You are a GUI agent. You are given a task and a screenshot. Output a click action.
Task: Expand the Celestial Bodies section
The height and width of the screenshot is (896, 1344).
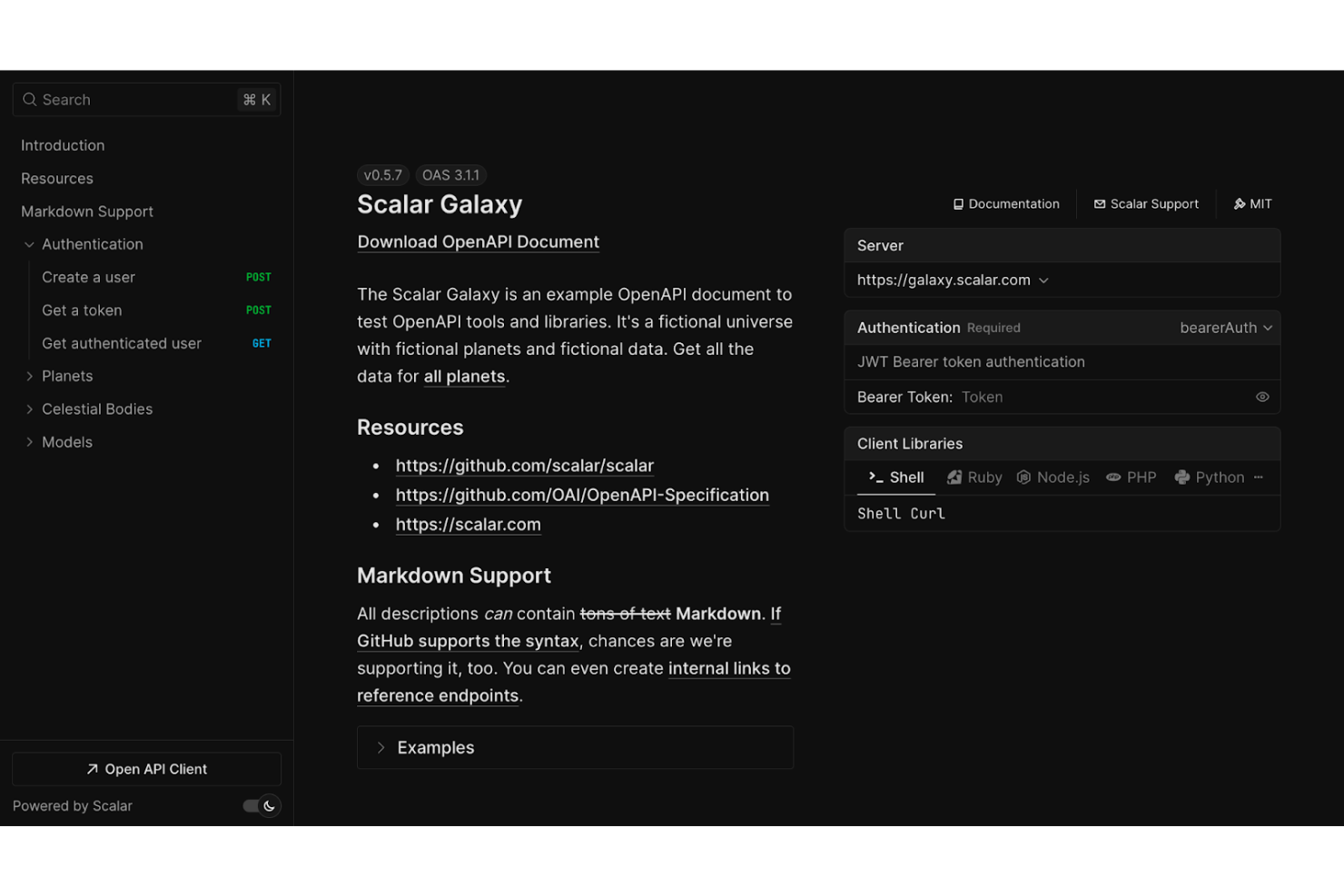(x=30, y=409)
